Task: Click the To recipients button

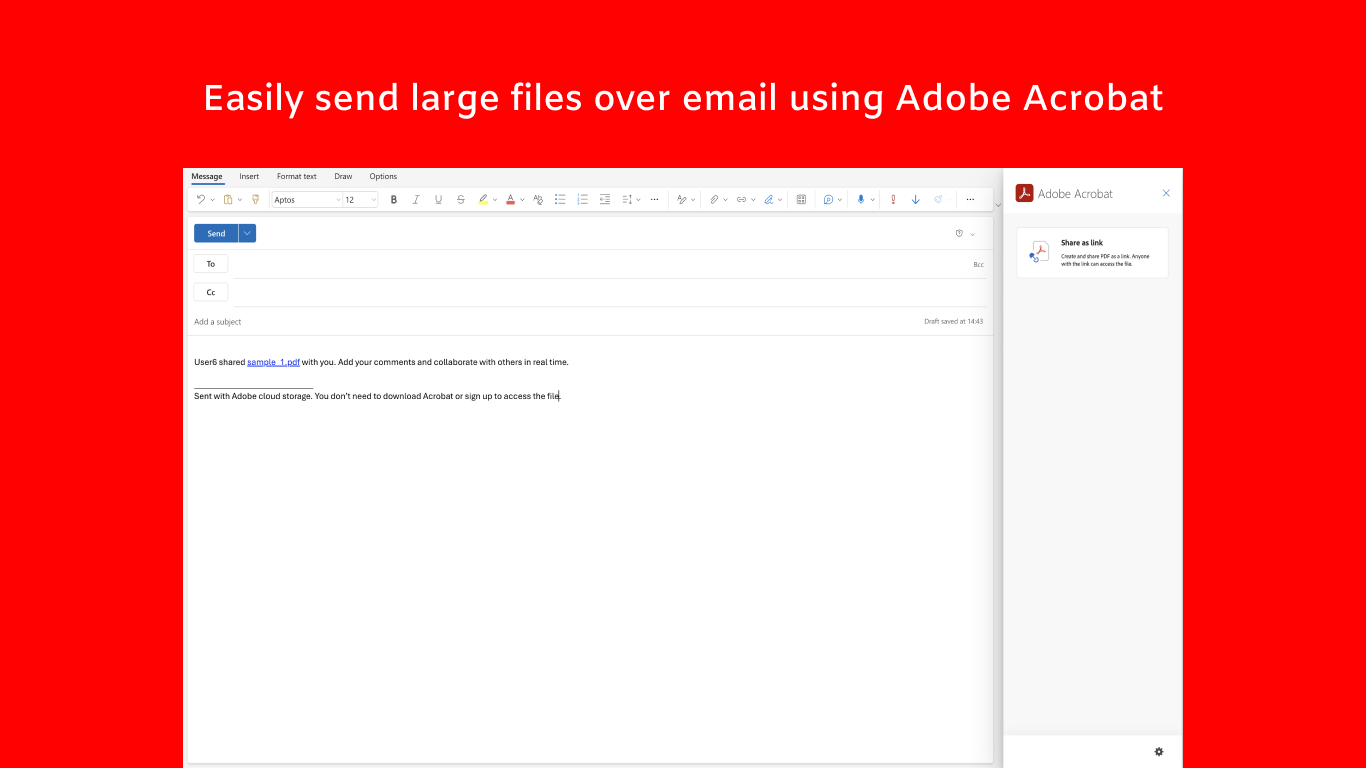Action: [211, 264]
